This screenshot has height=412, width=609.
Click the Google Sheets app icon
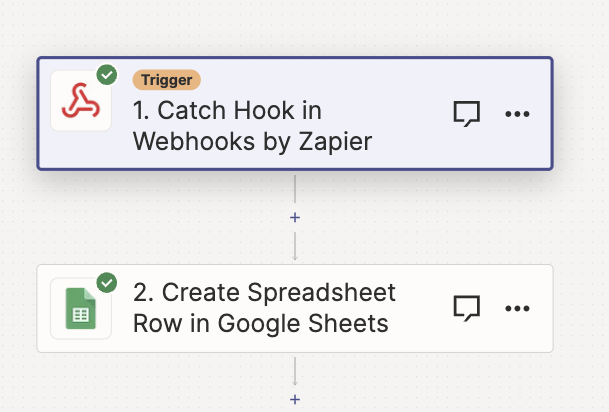click(80, 308)
